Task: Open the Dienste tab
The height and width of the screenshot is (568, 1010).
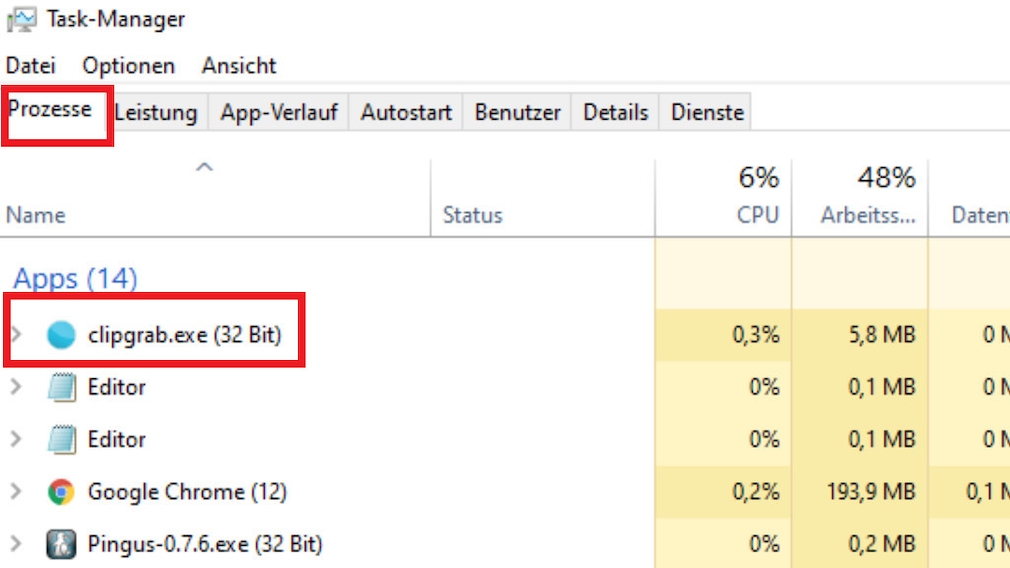Action: (707, 113)
